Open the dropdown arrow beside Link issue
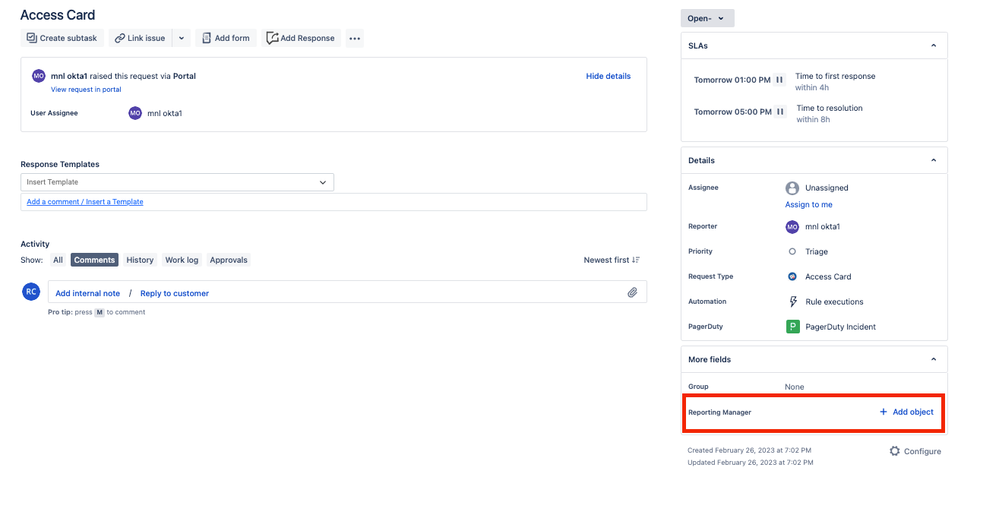Screen dimensions: 999x505 (182, 38)
